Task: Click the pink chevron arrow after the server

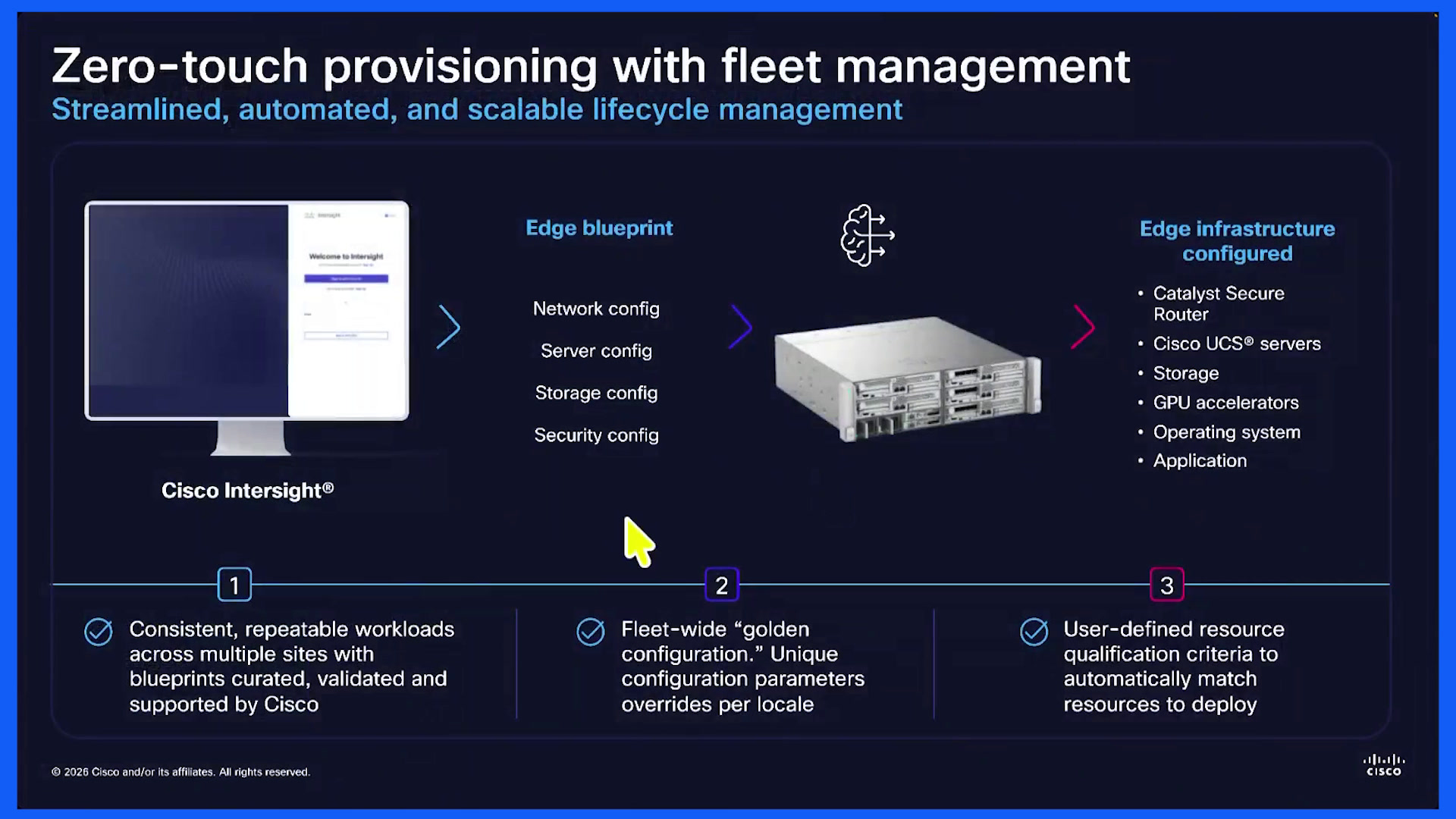Action: (x=1083, y=327)
